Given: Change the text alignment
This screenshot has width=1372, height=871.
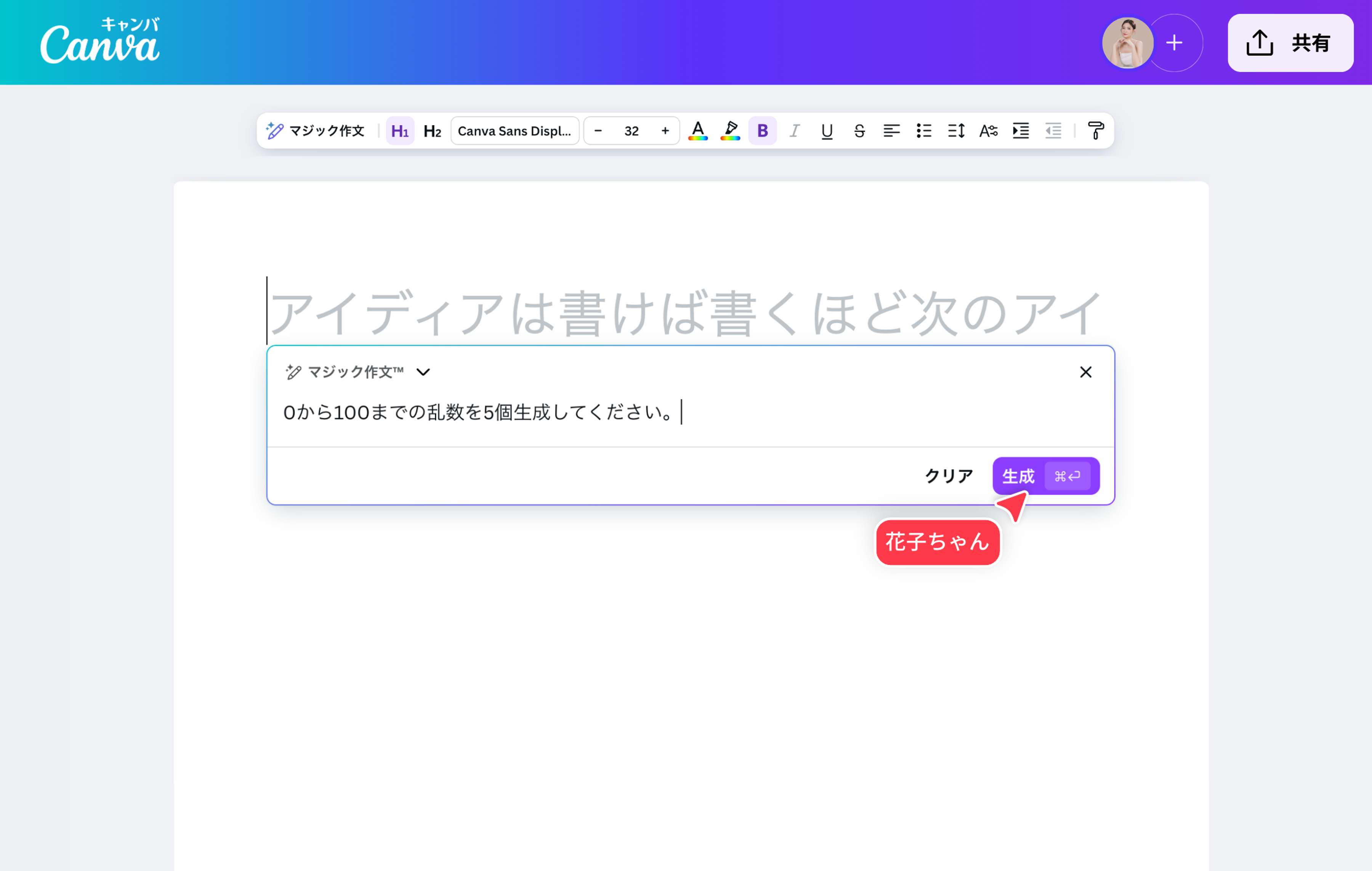Looking at the screenshot, I should [x=892, y=131].
